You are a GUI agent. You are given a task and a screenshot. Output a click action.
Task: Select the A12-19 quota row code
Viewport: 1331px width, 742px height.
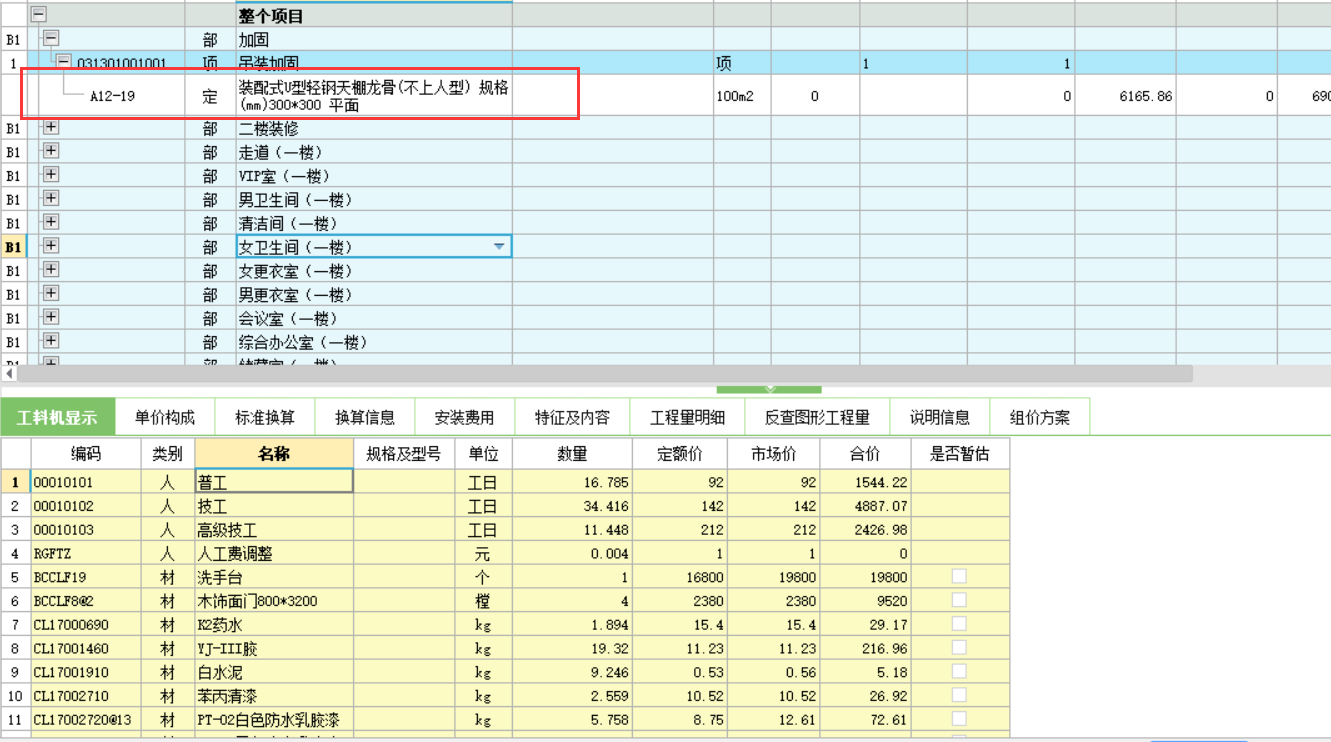112,97
